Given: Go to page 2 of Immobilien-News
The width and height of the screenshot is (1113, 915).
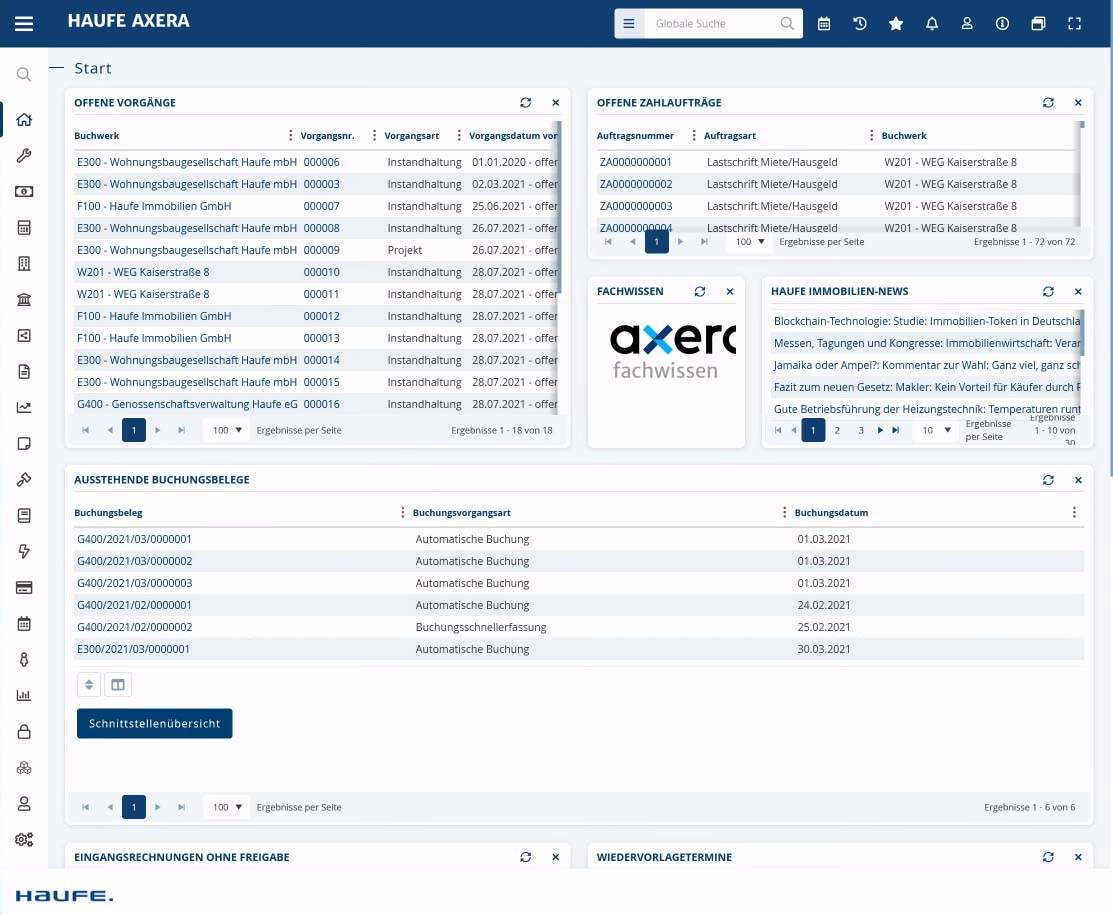Looking at the screenshot, I should tap(837, 430).
